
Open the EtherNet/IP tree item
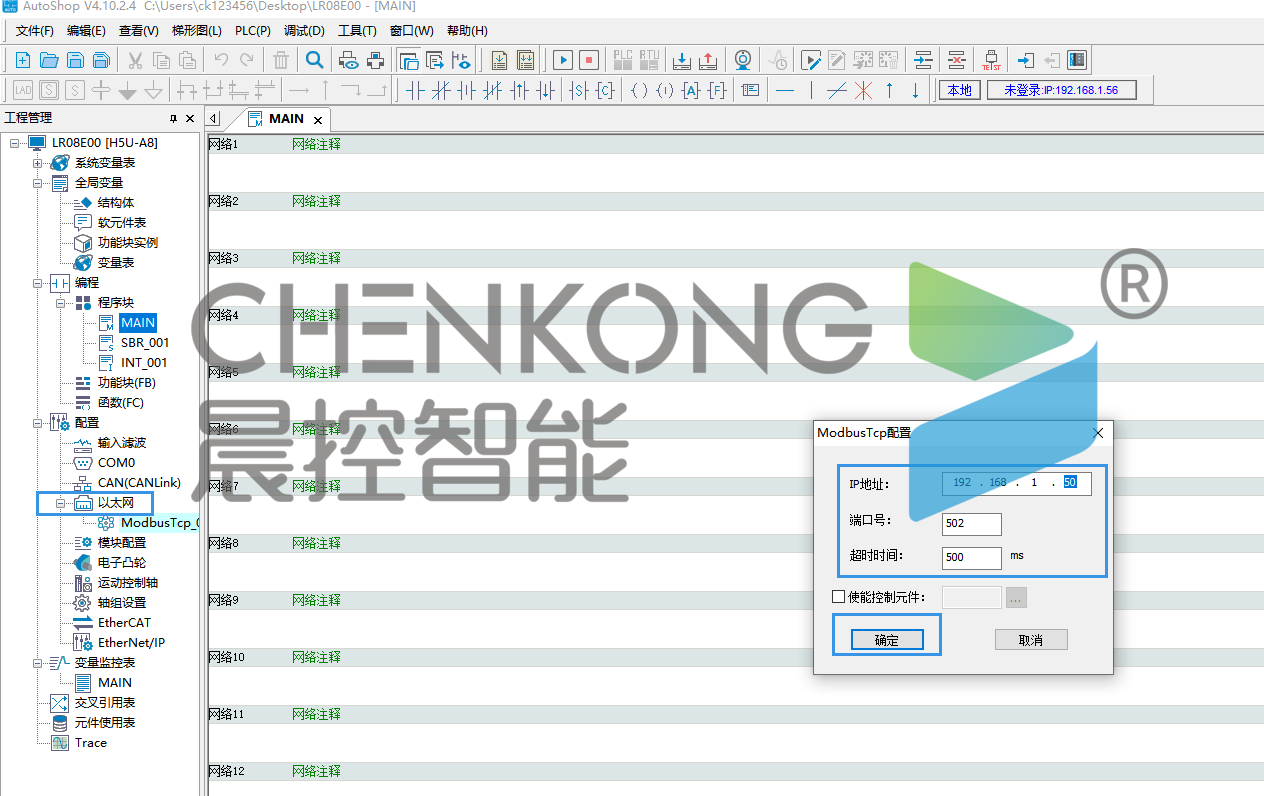131,643
